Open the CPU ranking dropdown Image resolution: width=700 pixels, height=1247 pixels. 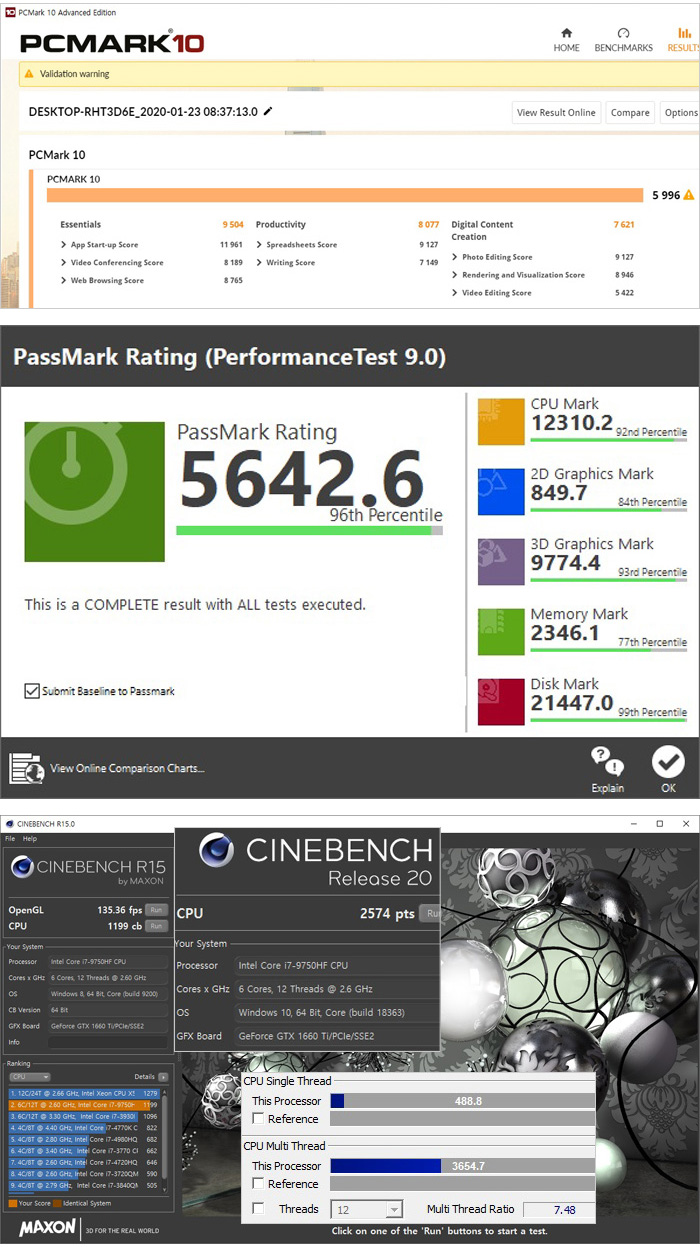pyautogui.click(x=30, y=1077)
